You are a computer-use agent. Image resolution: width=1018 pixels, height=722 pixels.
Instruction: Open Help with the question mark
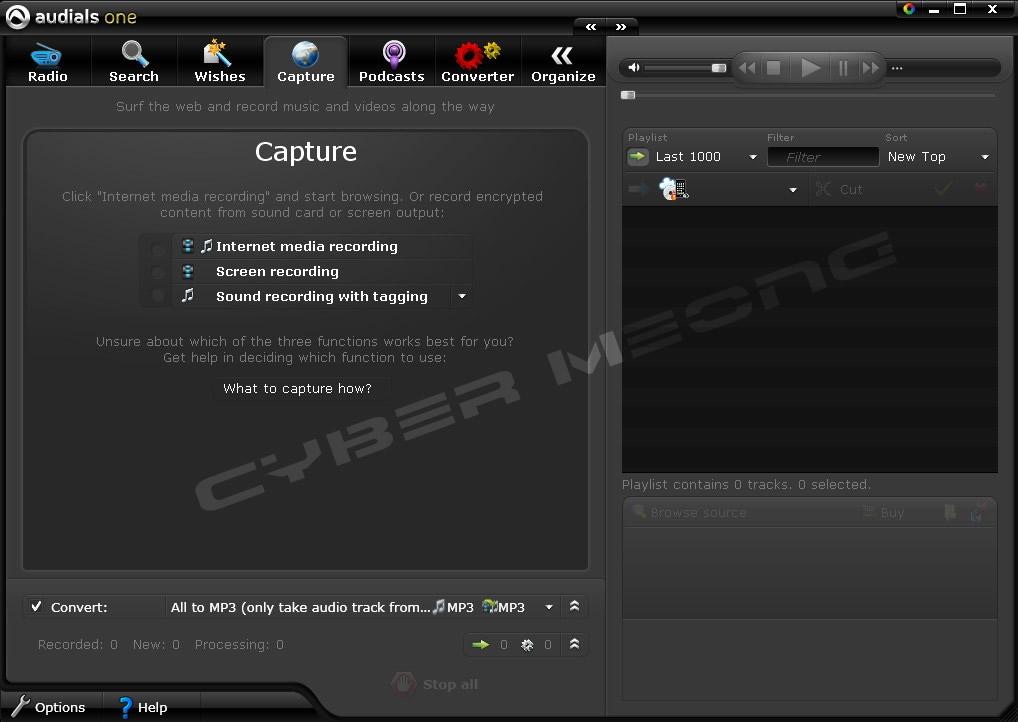point(143,706)
